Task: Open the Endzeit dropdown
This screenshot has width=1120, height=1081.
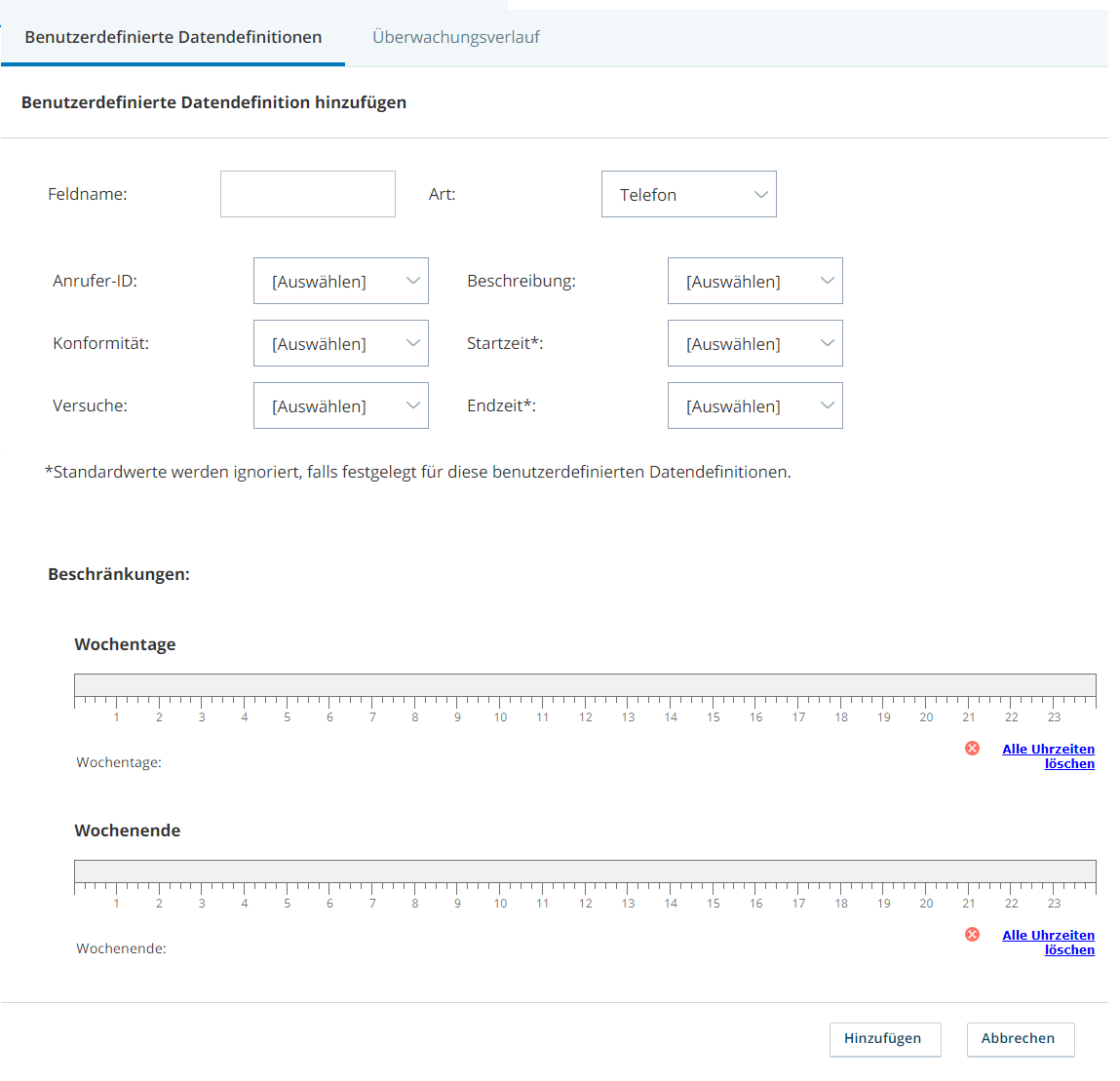Action: pyautogui.click(x=755, y=405)
